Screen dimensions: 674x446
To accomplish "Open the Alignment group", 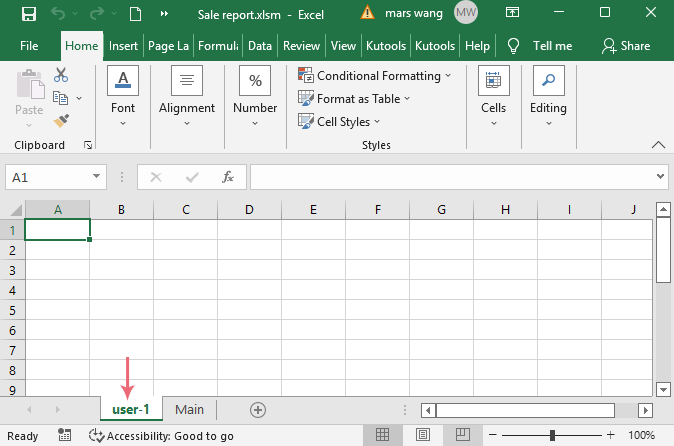I will coord(187,97).
